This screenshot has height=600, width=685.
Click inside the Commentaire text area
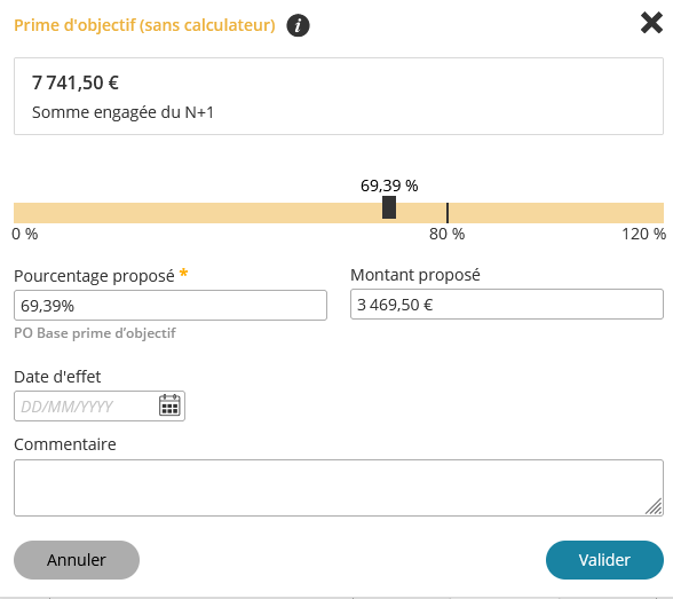pyautogui.click(x=338, y=487)
